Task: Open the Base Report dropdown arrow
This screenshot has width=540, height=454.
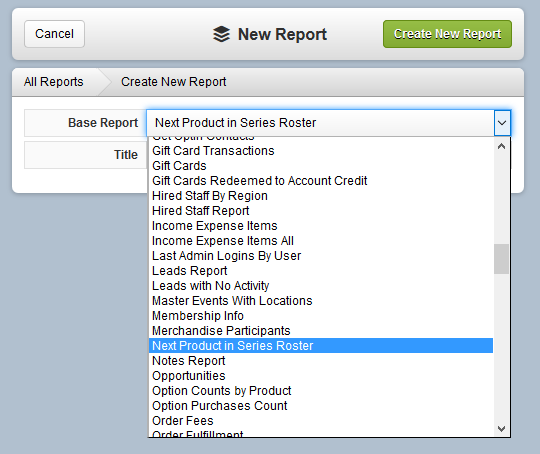Action: (x=502, y=123)
